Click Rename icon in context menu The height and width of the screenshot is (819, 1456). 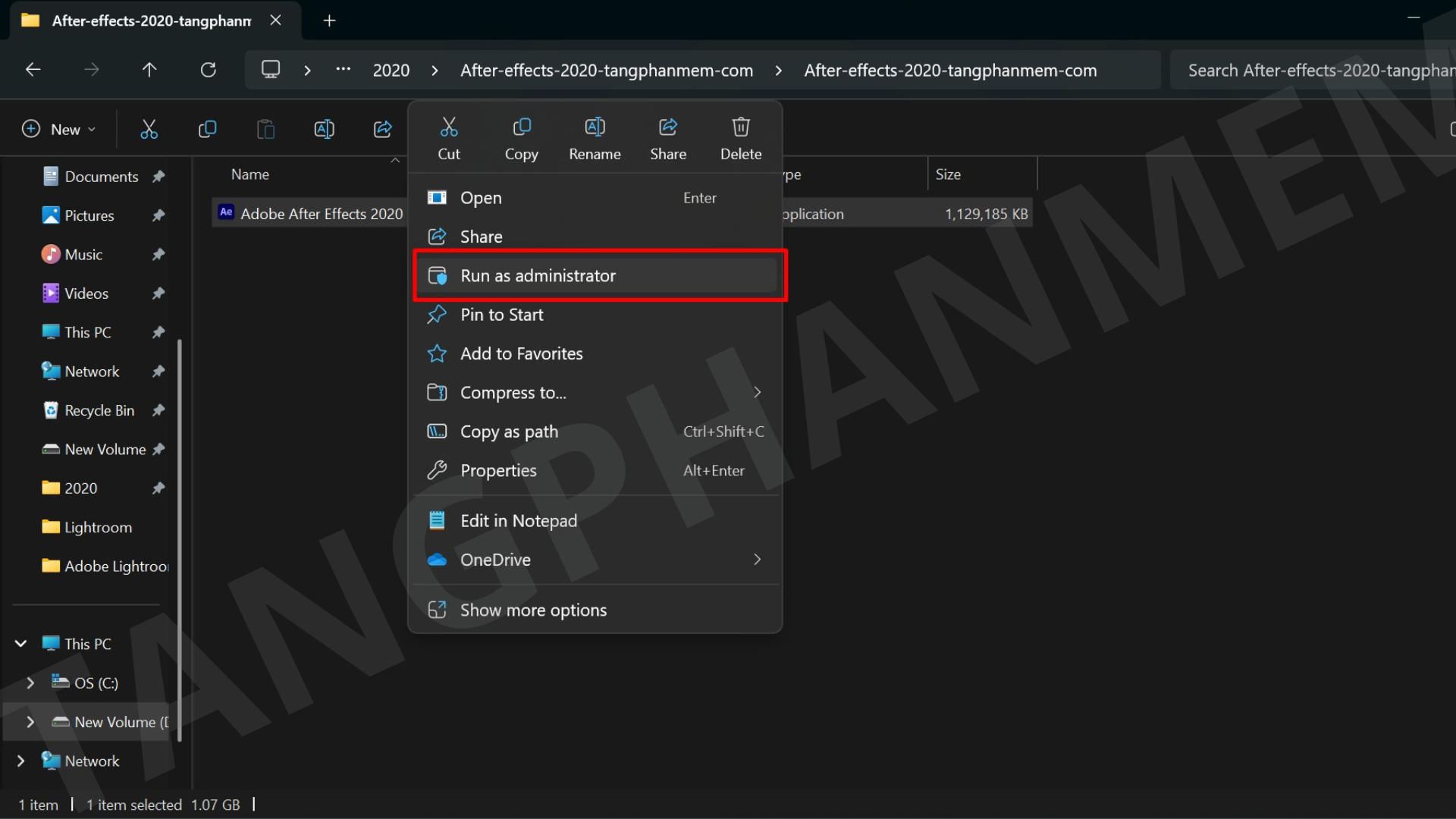pyautogui.click(x=595, y=127)
